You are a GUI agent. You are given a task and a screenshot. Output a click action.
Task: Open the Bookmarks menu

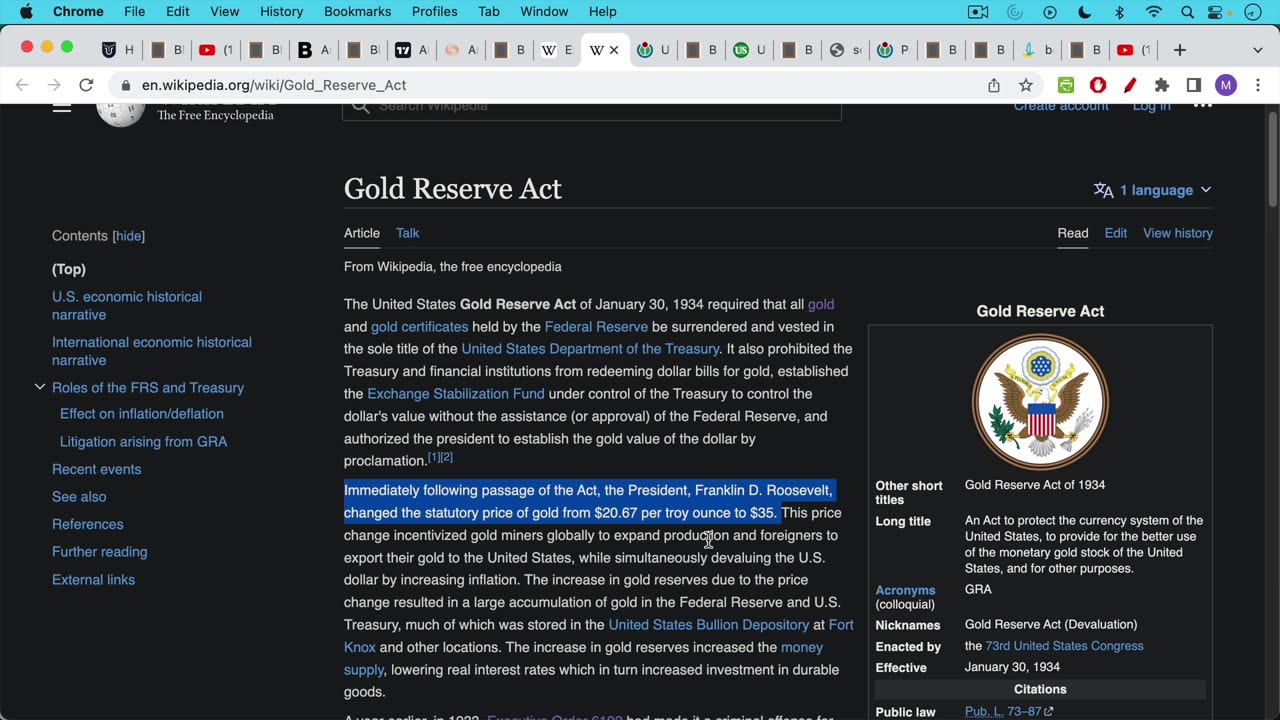point(357,11)
